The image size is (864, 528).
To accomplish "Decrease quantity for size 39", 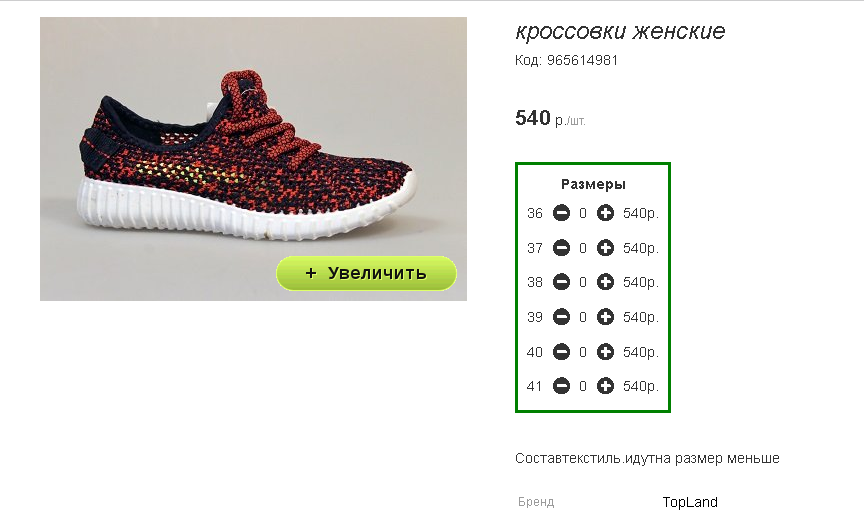I will click(561, 317).
